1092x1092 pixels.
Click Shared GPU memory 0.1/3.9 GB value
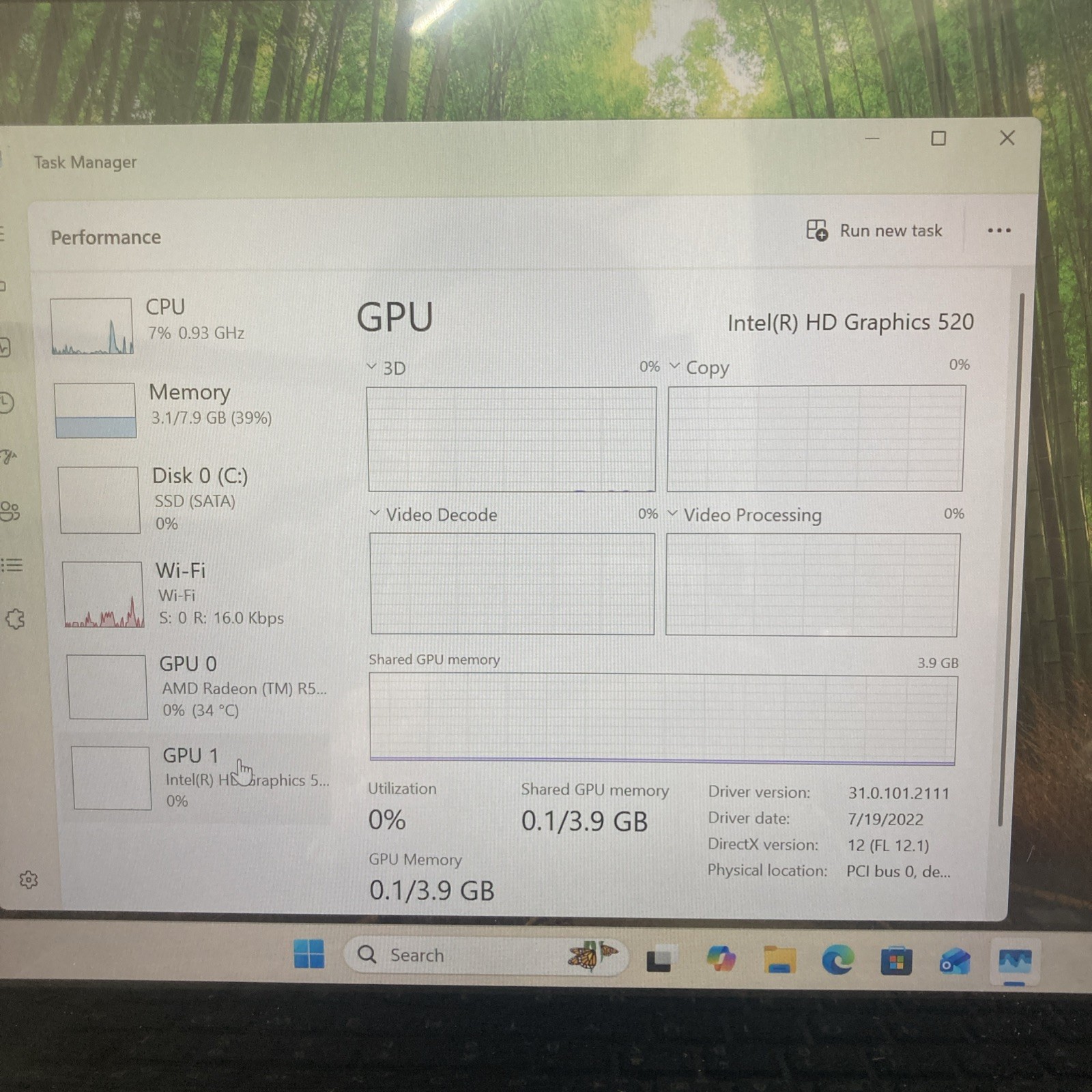584,821
